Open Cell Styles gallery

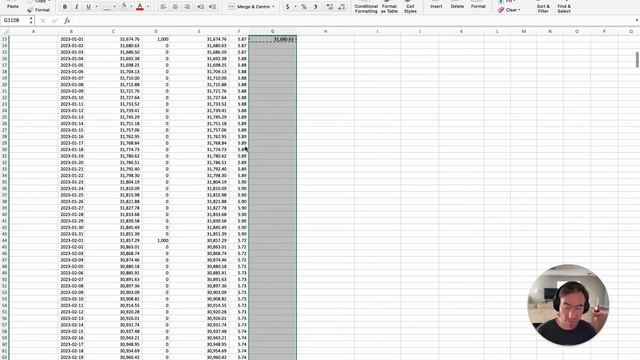[410, 7]
